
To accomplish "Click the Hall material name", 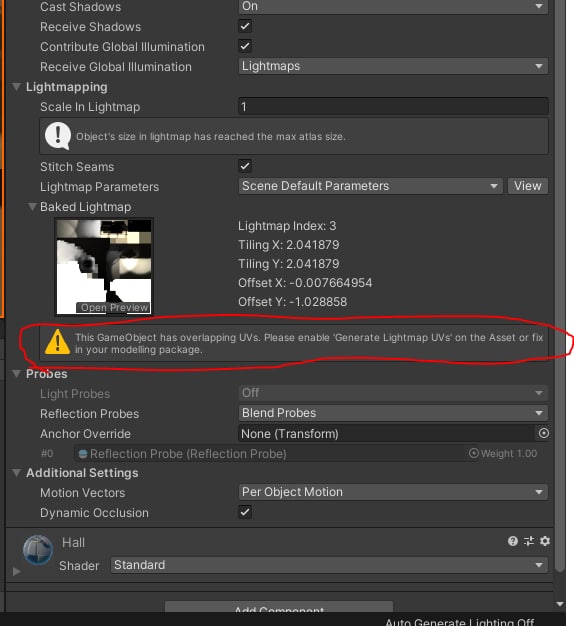I will coord(73,543).
